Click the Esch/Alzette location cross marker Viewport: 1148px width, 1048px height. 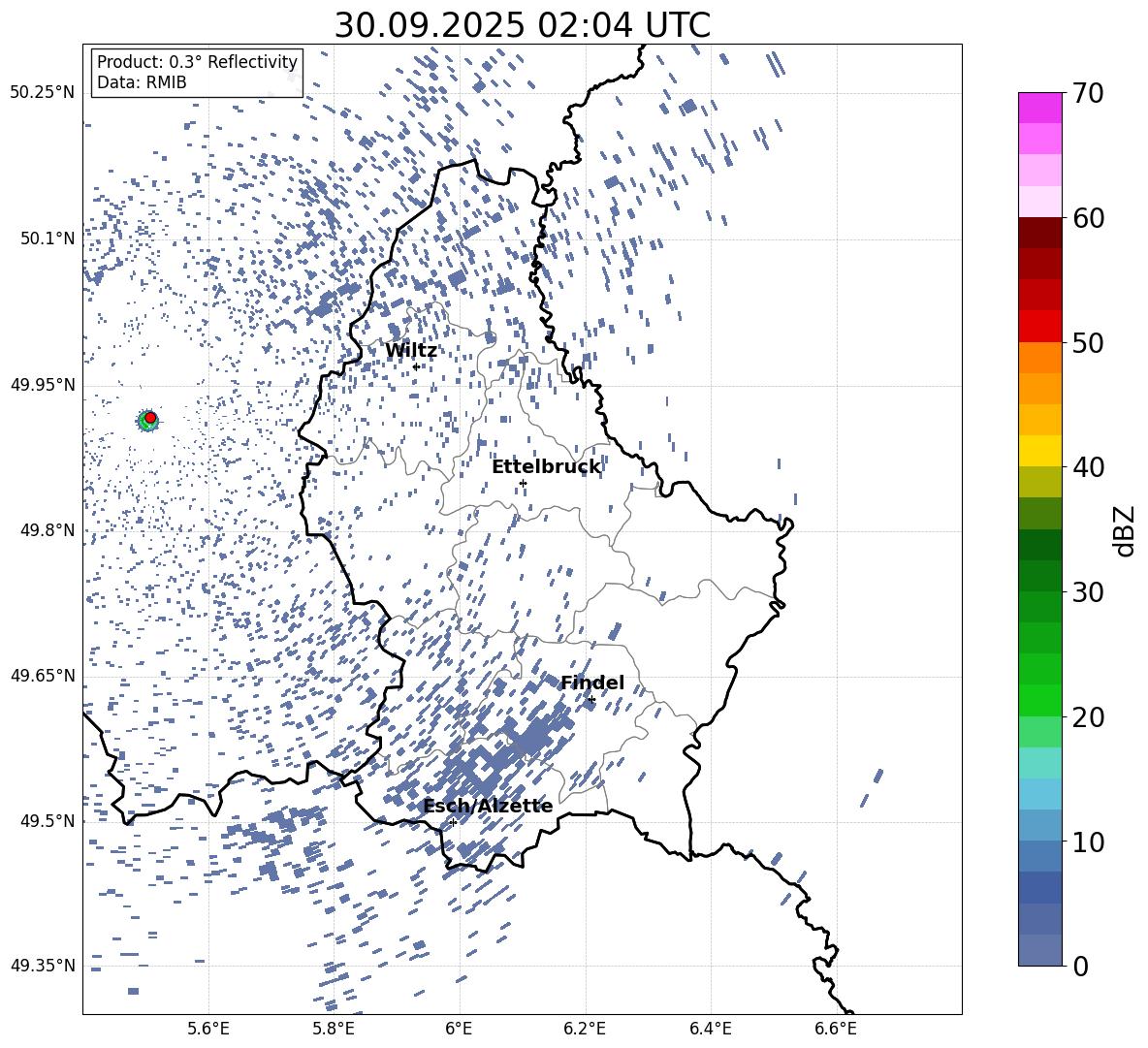[x=453, y=822]
